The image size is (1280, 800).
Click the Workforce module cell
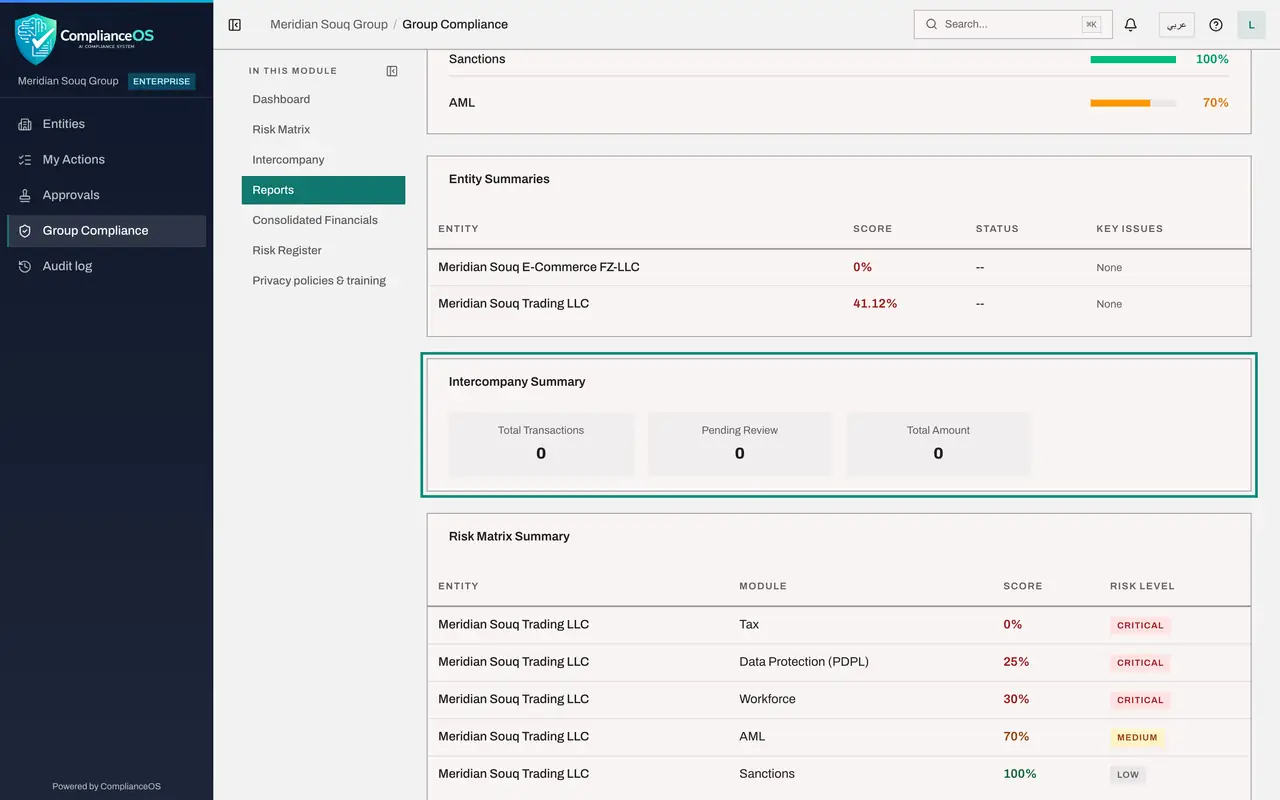pos(767,699)
